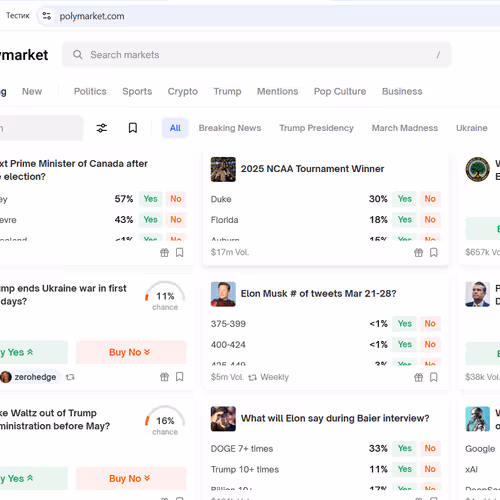Open the Crypto category
This screenshot has height=500, width=500.
(x=183, y=91)
